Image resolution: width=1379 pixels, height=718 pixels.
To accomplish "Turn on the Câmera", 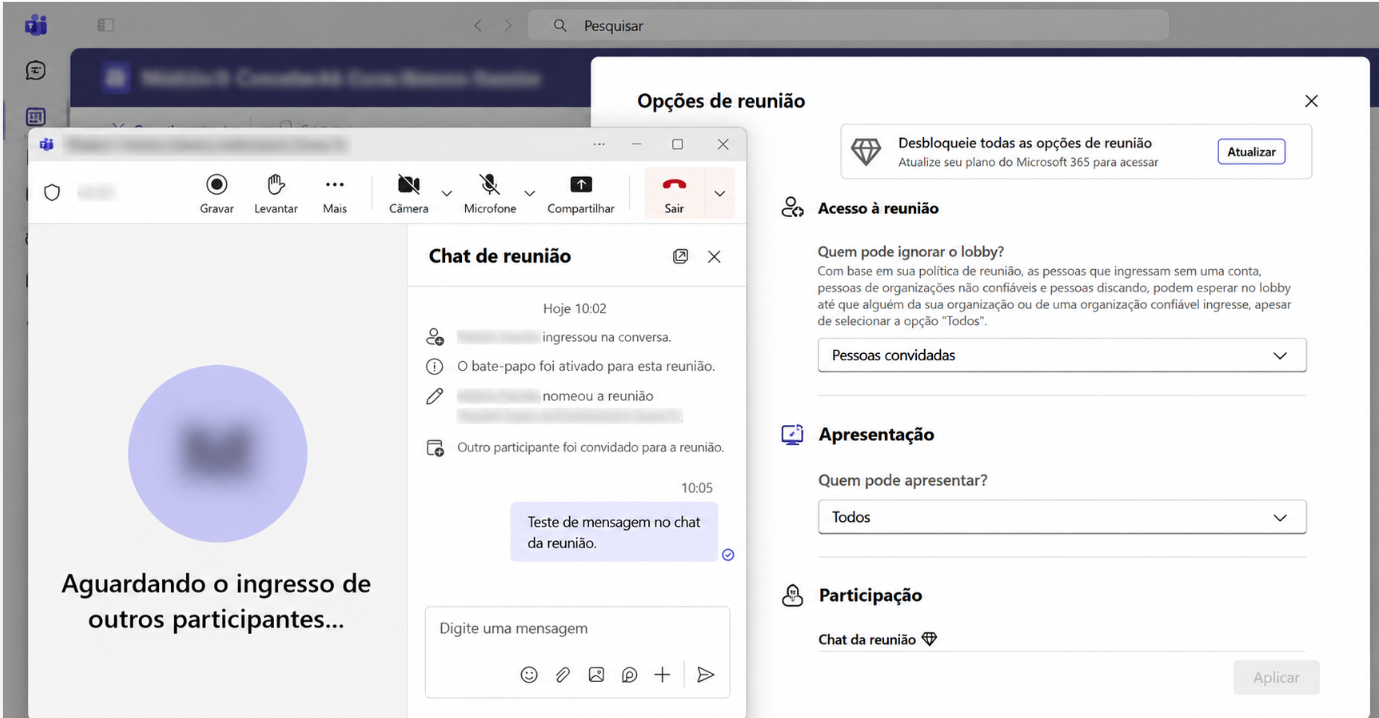I will point(409,193).
